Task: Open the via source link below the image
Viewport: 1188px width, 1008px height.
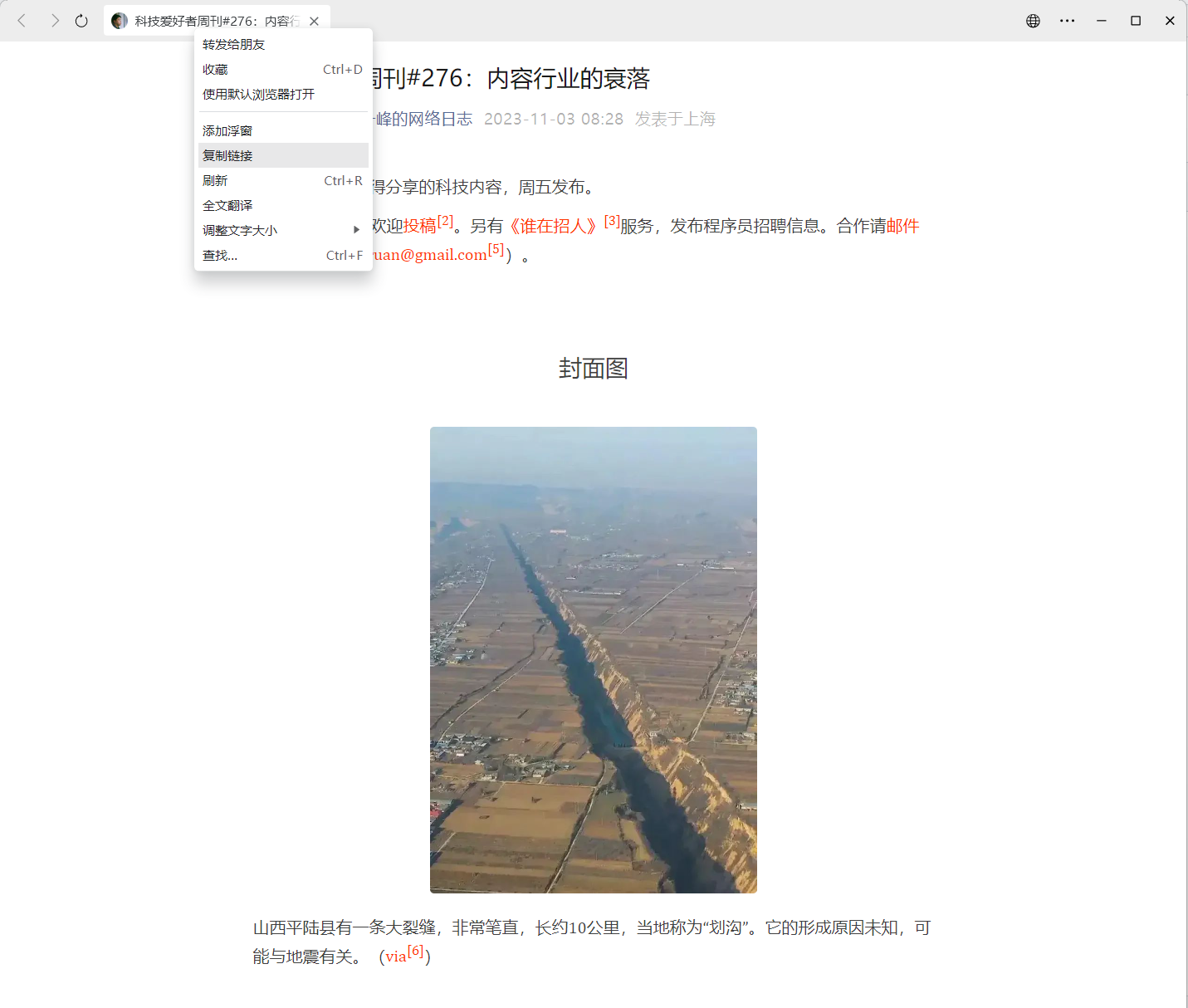Action: 396,957
